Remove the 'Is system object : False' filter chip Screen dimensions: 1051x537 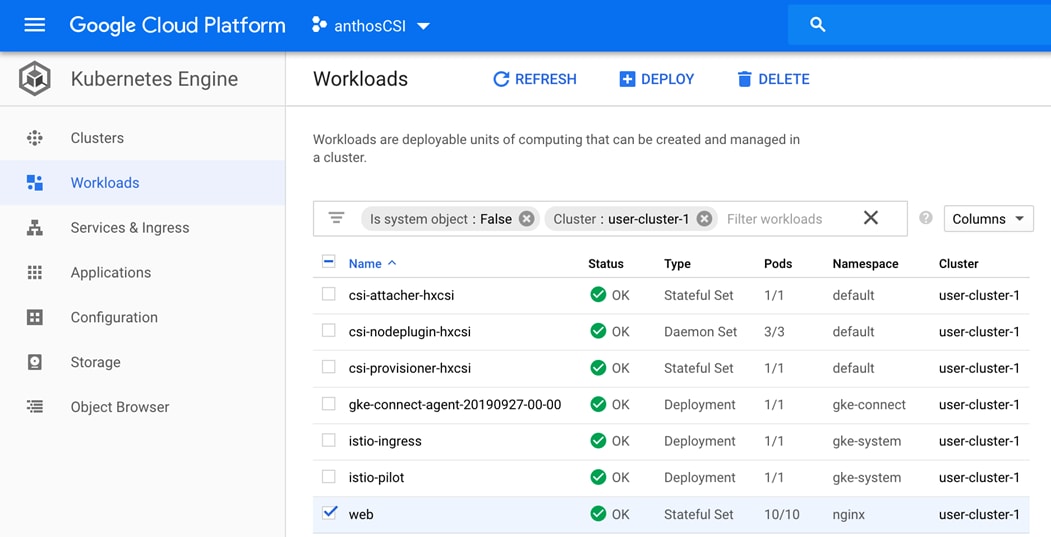tap(527, 219)
